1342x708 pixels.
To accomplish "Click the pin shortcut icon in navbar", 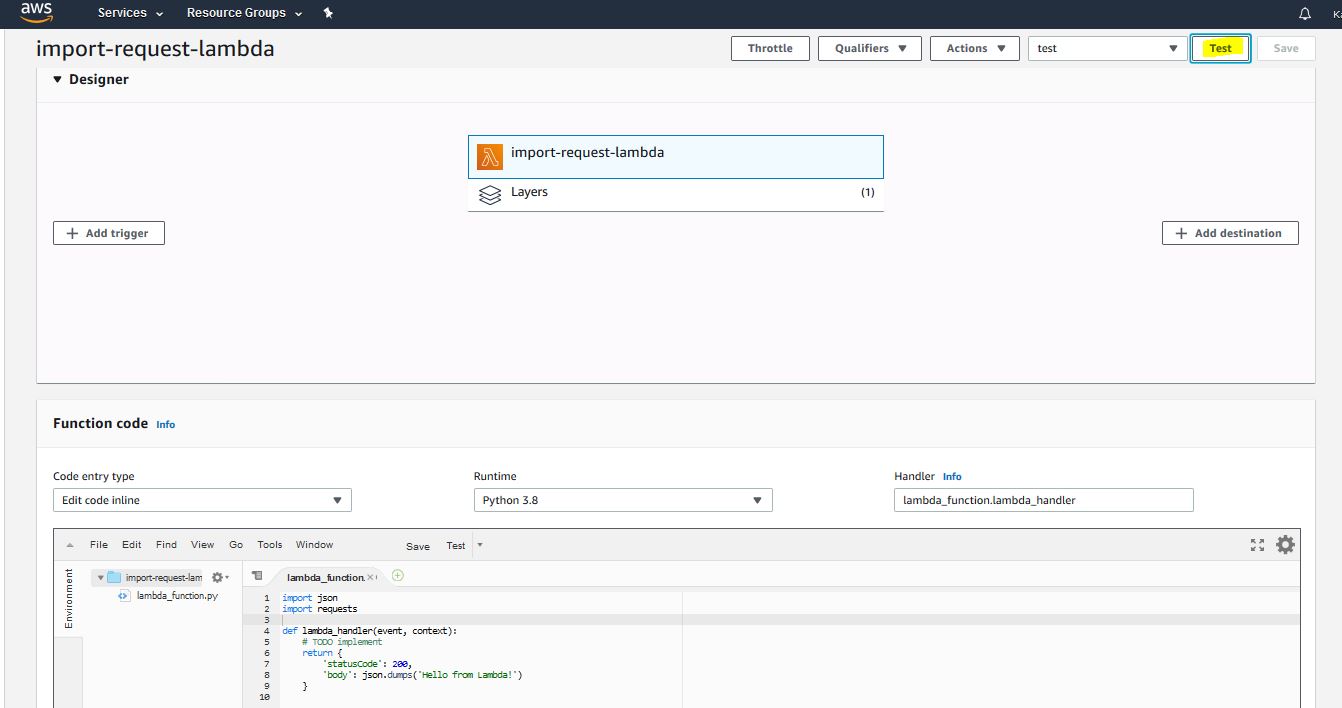I will [329, 13].
